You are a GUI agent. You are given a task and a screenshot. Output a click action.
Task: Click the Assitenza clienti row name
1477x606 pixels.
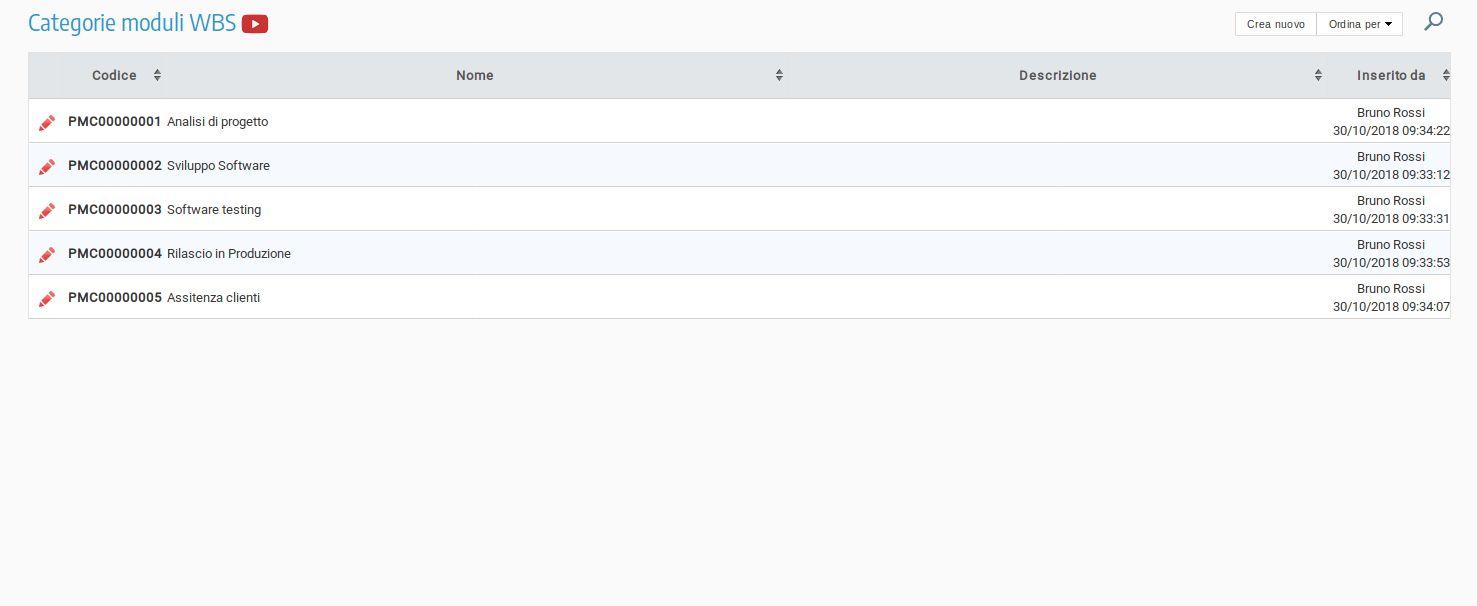pyautogui.click(x=213, y=298)
